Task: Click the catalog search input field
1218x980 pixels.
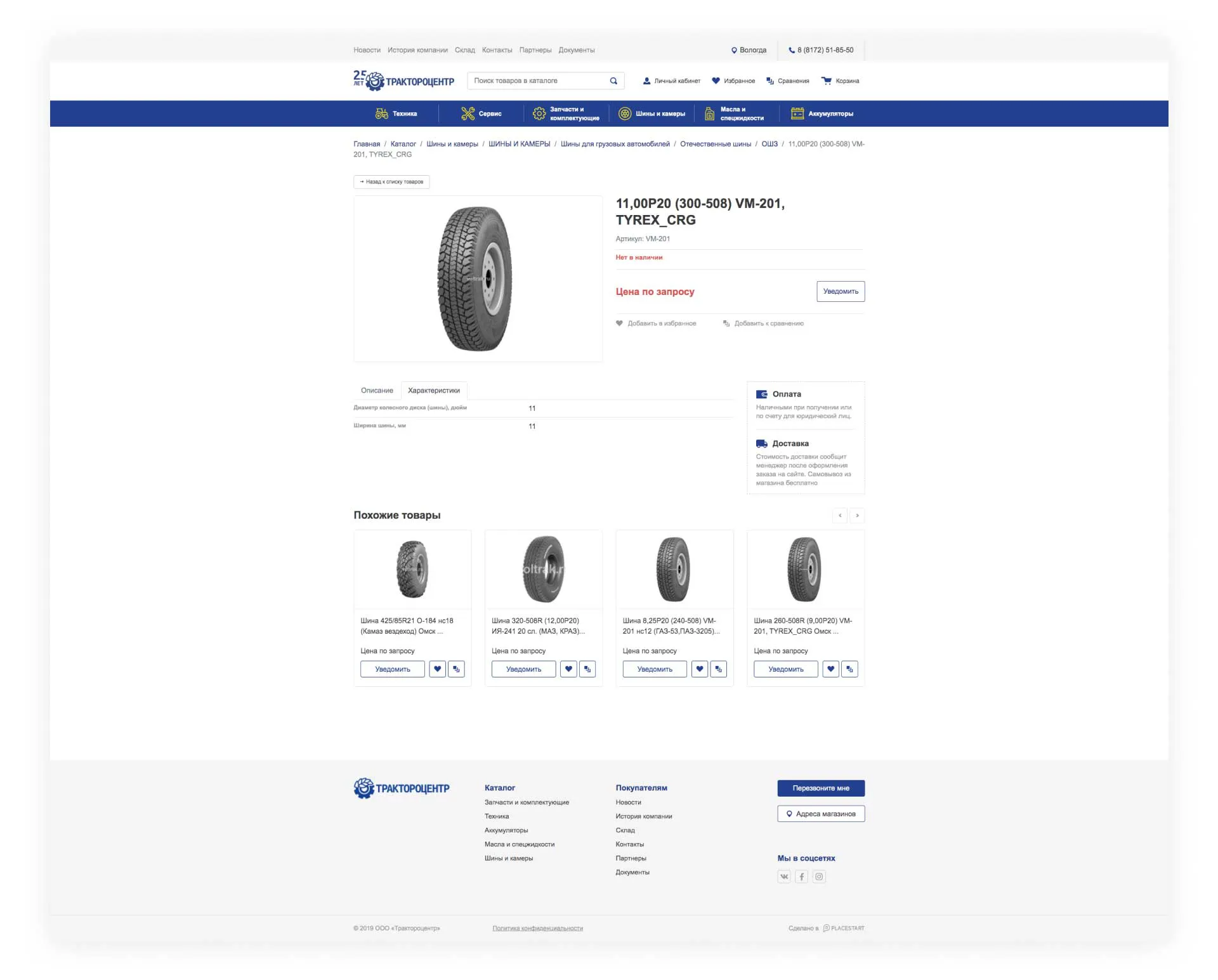Action: 539,81
